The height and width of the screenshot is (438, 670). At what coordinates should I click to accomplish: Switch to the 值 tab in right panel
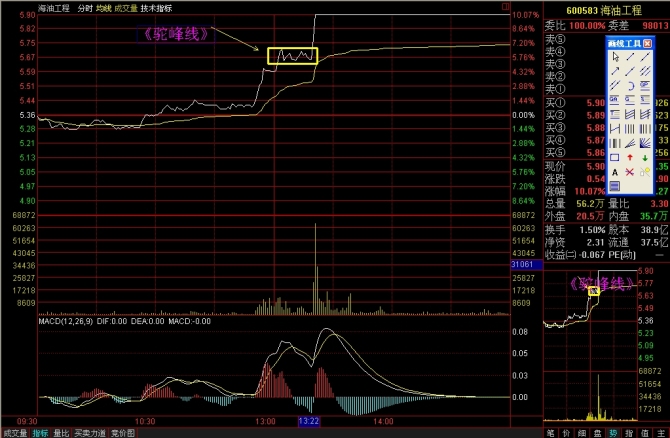click(645, 433)
